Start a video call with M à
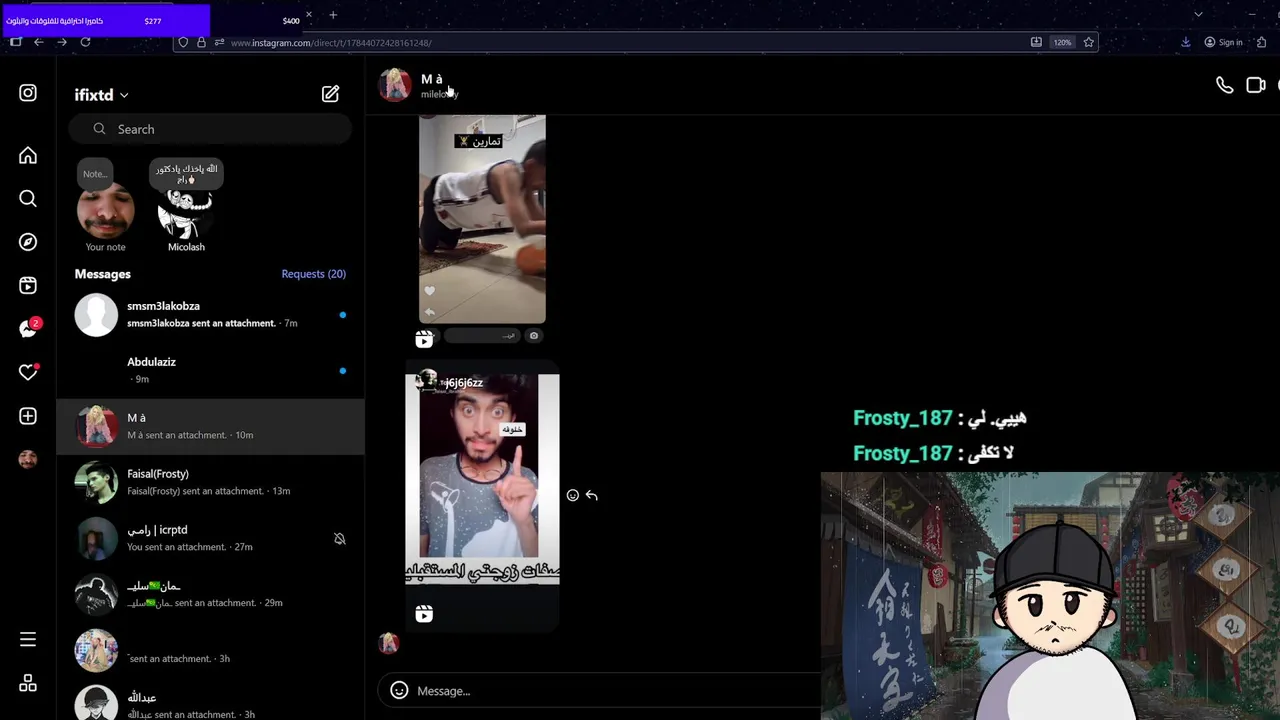 point(1256,85)
